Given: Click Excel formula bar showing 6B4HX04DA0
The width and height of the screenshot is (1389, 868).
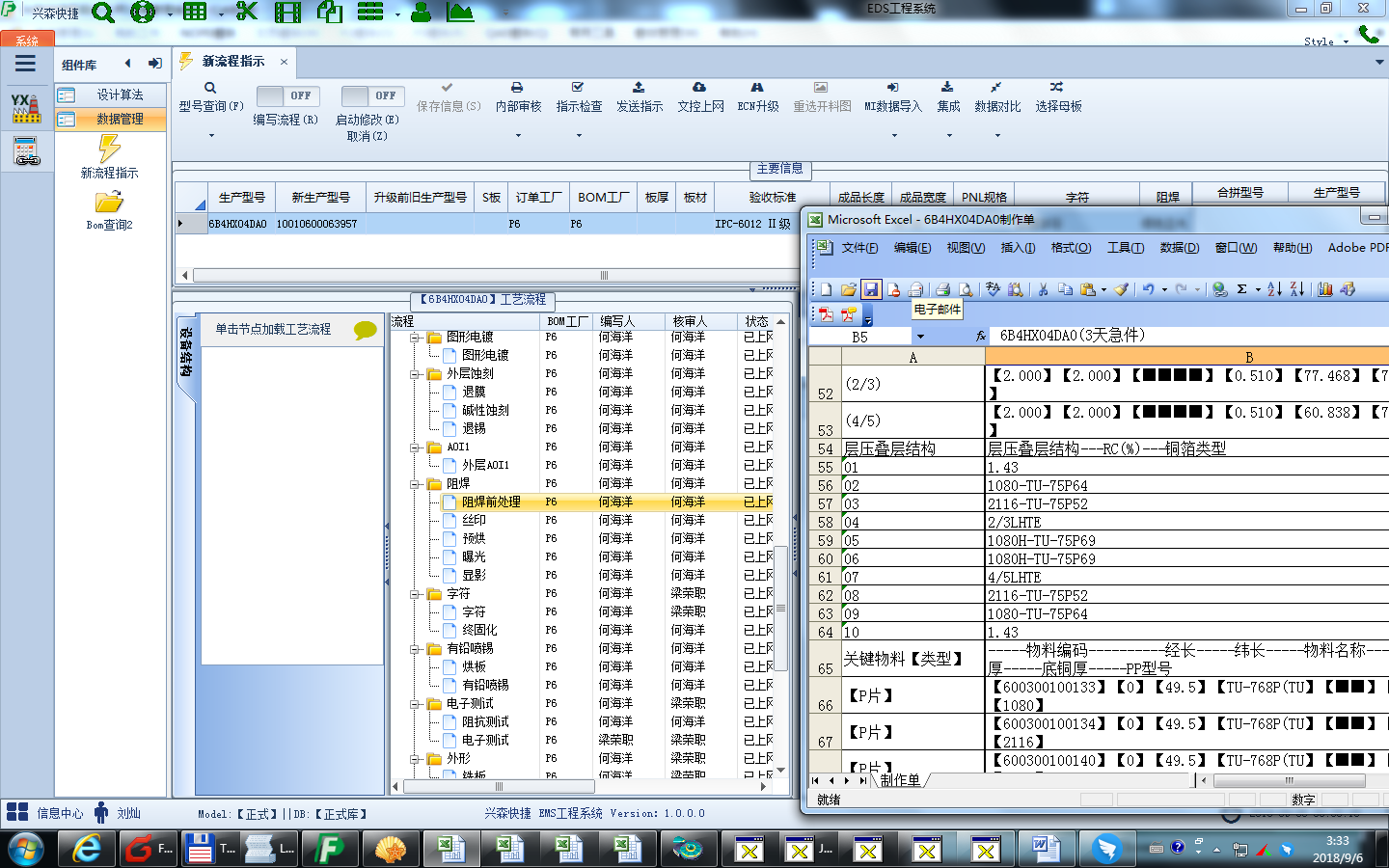Looking at the screenshot, I should pos(1191,336).
